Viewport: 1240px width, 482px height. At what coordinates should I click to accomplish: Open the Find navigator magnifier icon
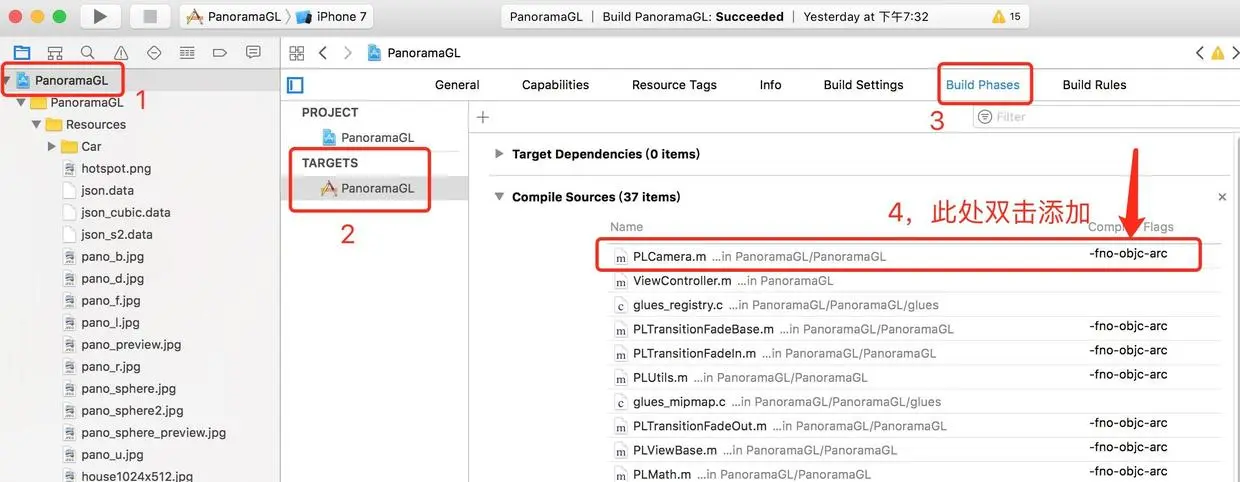pos(88,52)
